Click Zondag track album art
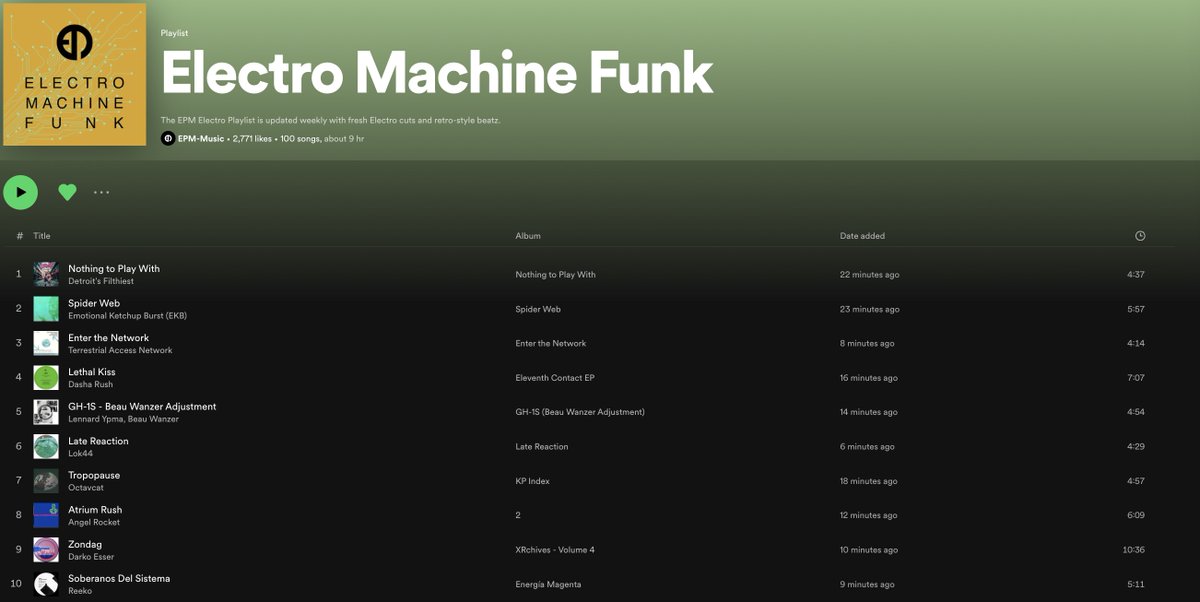This screenshot has width=1200, height=602. [x=46, y=550]
